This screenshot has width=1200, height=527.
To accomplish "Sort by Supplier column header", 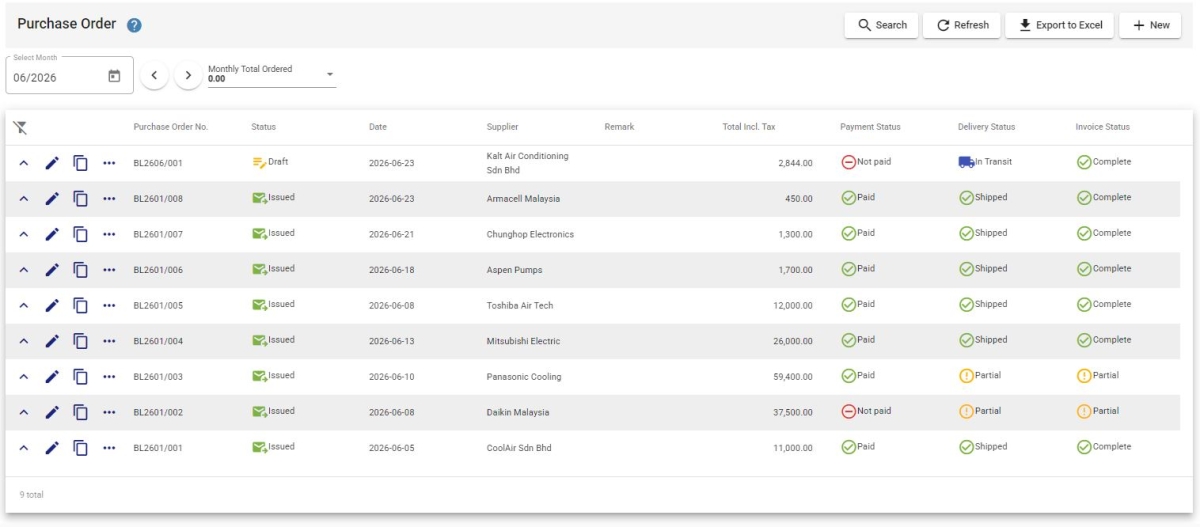I will coord(503,127).
